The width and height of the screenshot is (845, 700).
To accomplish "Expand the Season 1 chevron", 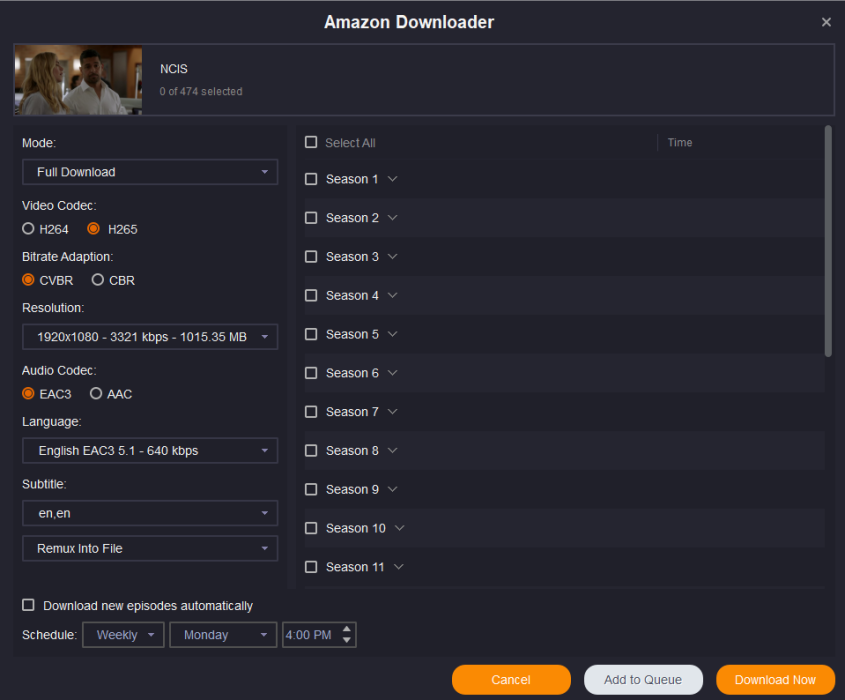I will tap(392, 179).
